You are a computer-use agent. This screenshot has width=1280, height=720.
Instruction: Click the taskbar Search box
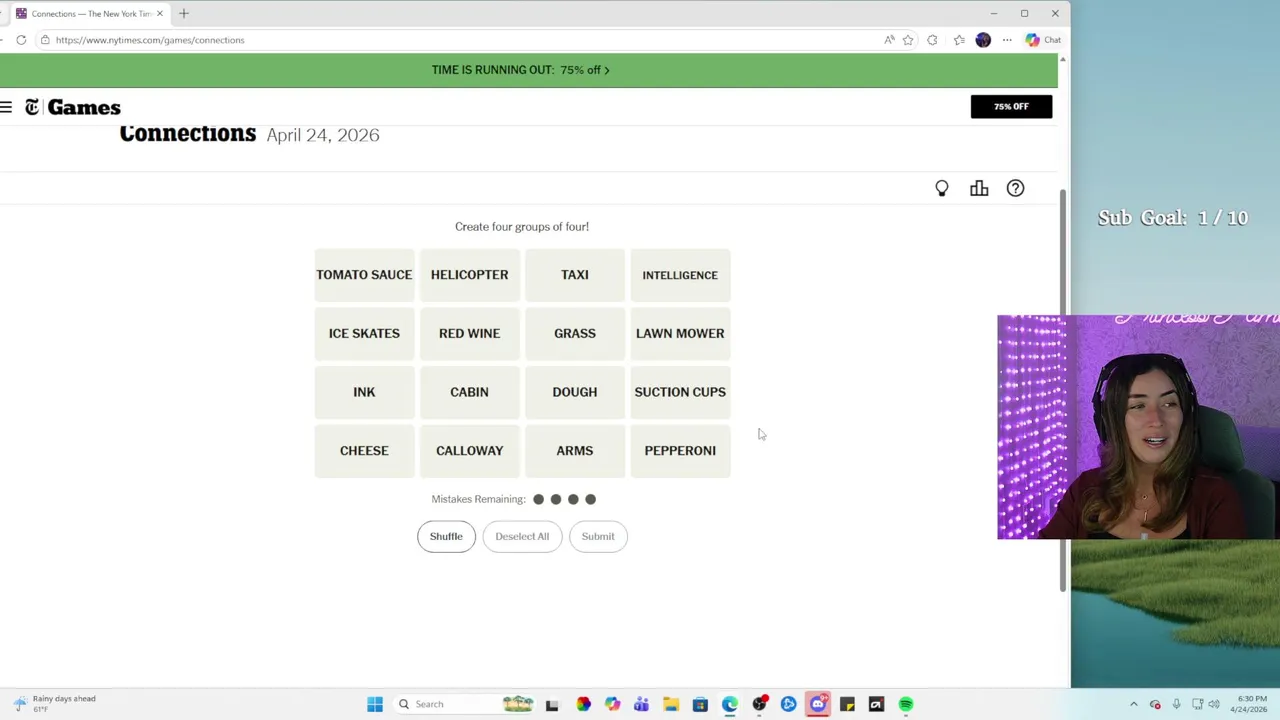click(464, 704)
